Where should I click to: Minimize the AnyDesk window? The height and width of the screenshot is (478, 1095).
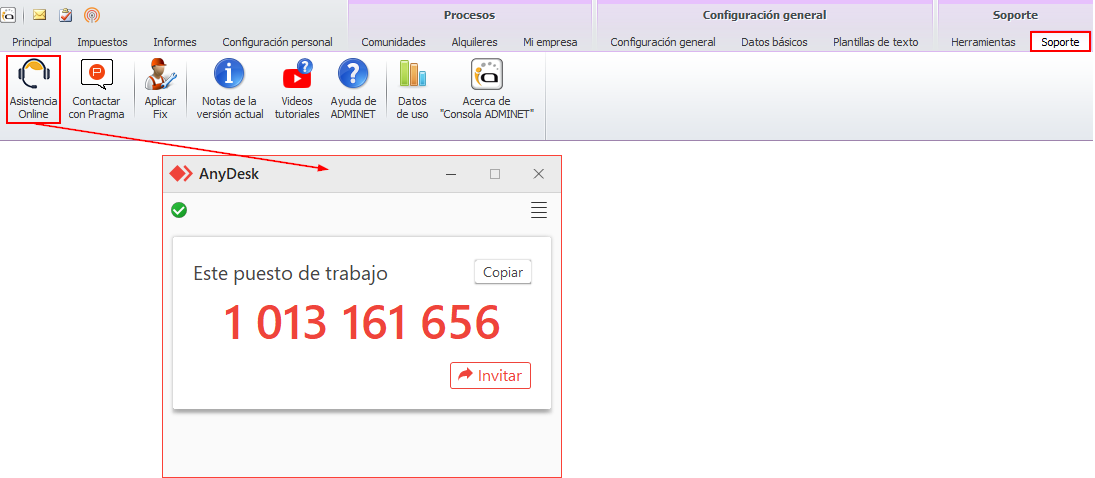451,174
